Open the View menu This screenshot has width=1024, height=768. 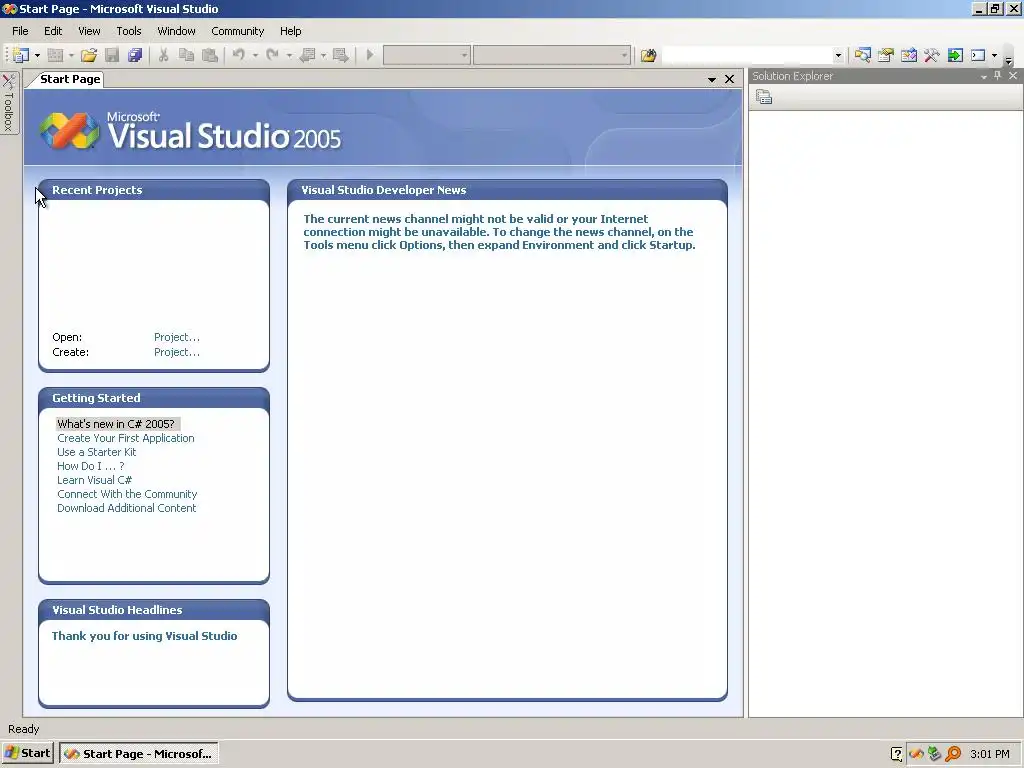(x=89, y=31)
